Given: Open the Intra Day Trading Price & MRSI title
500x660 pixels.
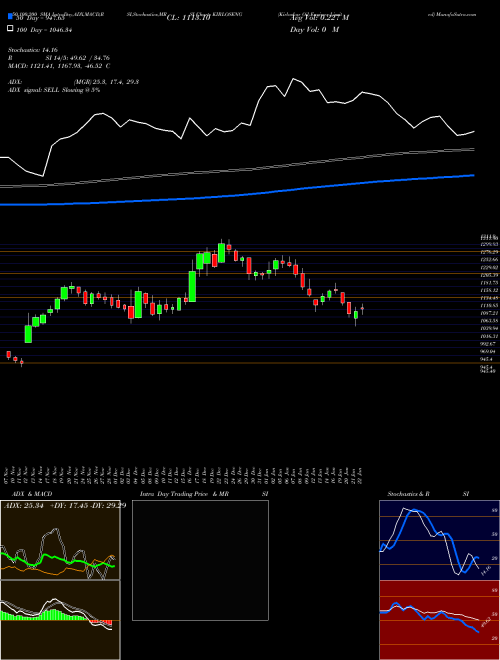Looking at the screenshot, I should (204, 494).
